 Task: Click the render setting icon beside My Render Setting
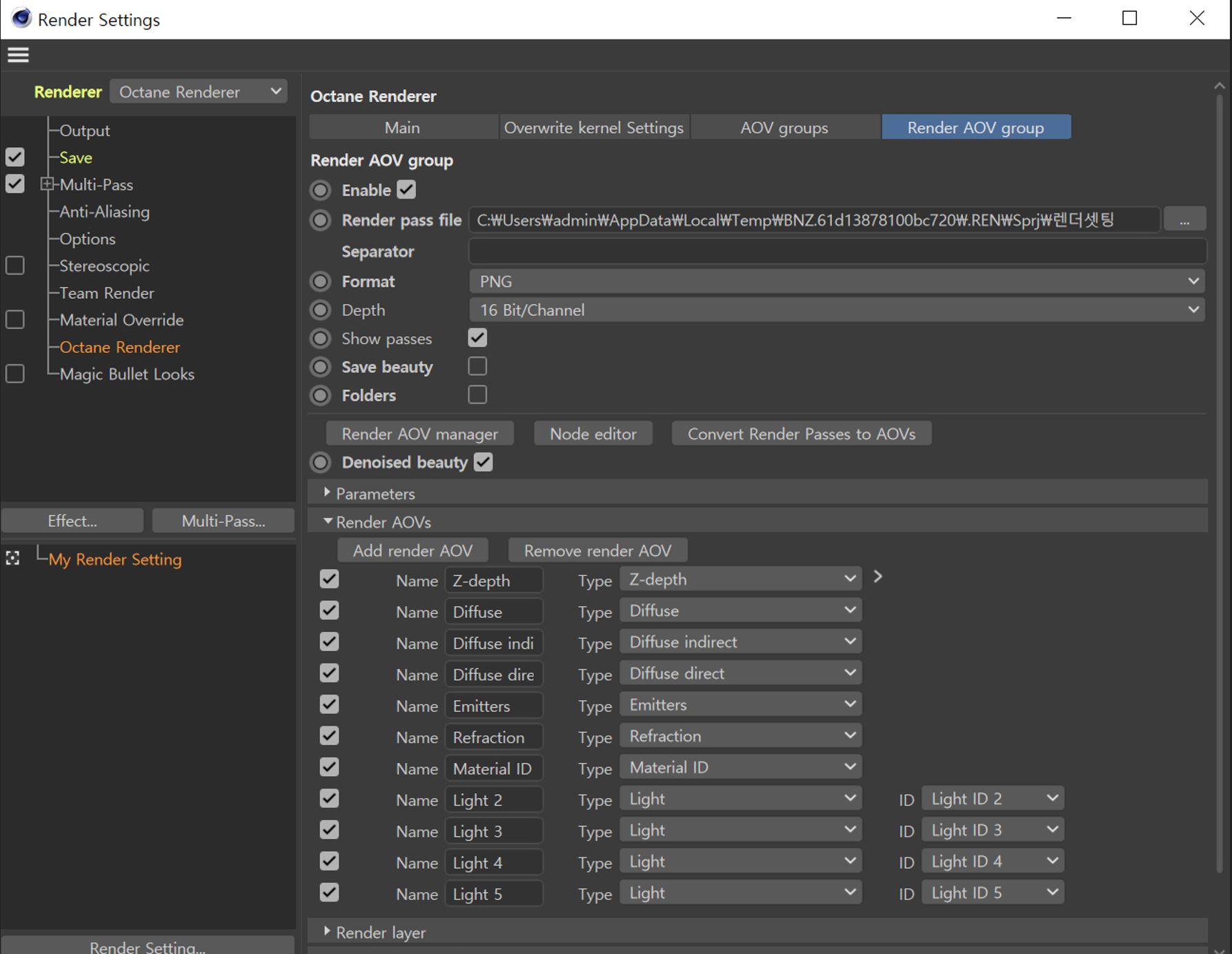[x=12, y=558]
